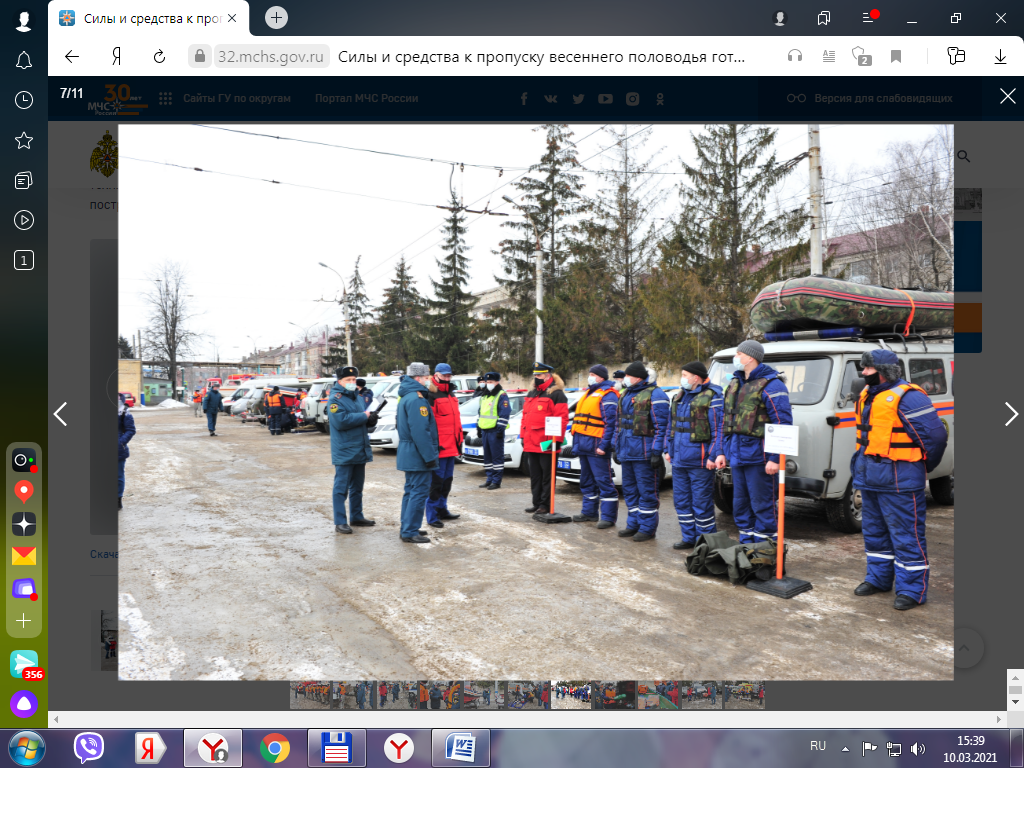Open the sparkle star app in the sidebar dock
Screen dimensions: 1024x829
[24, 524]
